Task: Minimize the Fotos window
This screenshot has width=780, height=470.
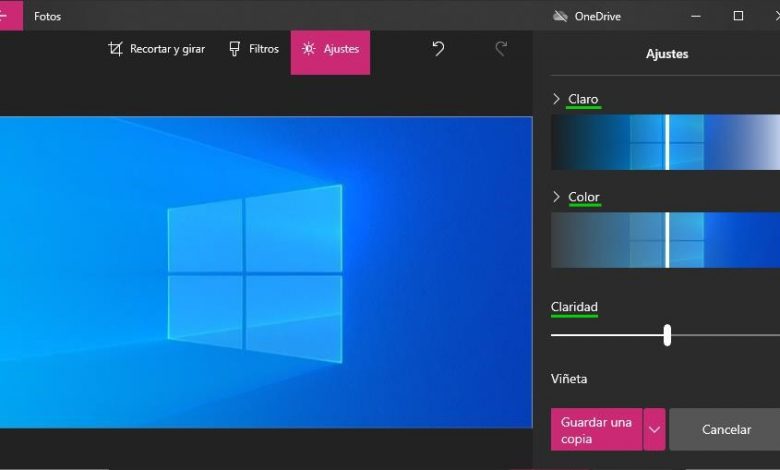Action: (x=696, y=16)
